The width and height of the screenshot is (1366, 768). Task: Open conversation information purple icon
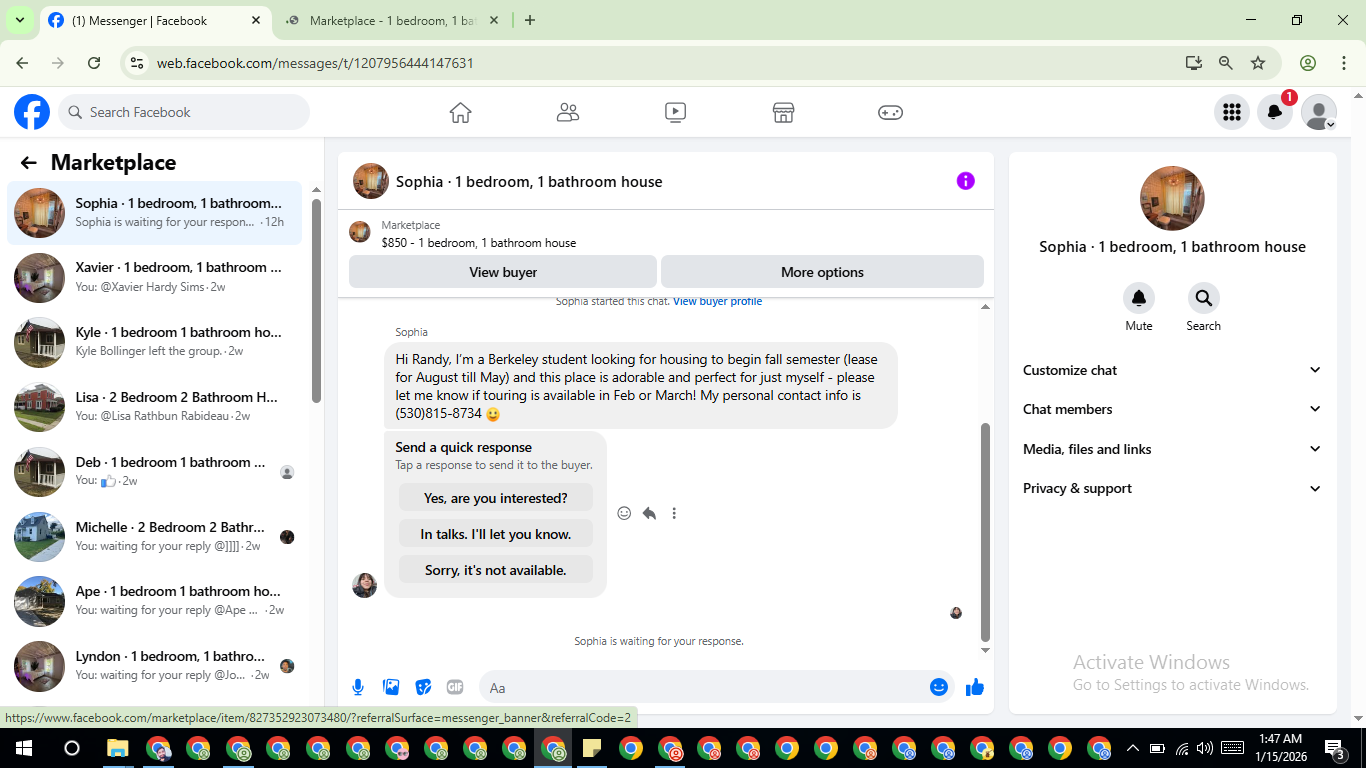click(x=965, y=181)
